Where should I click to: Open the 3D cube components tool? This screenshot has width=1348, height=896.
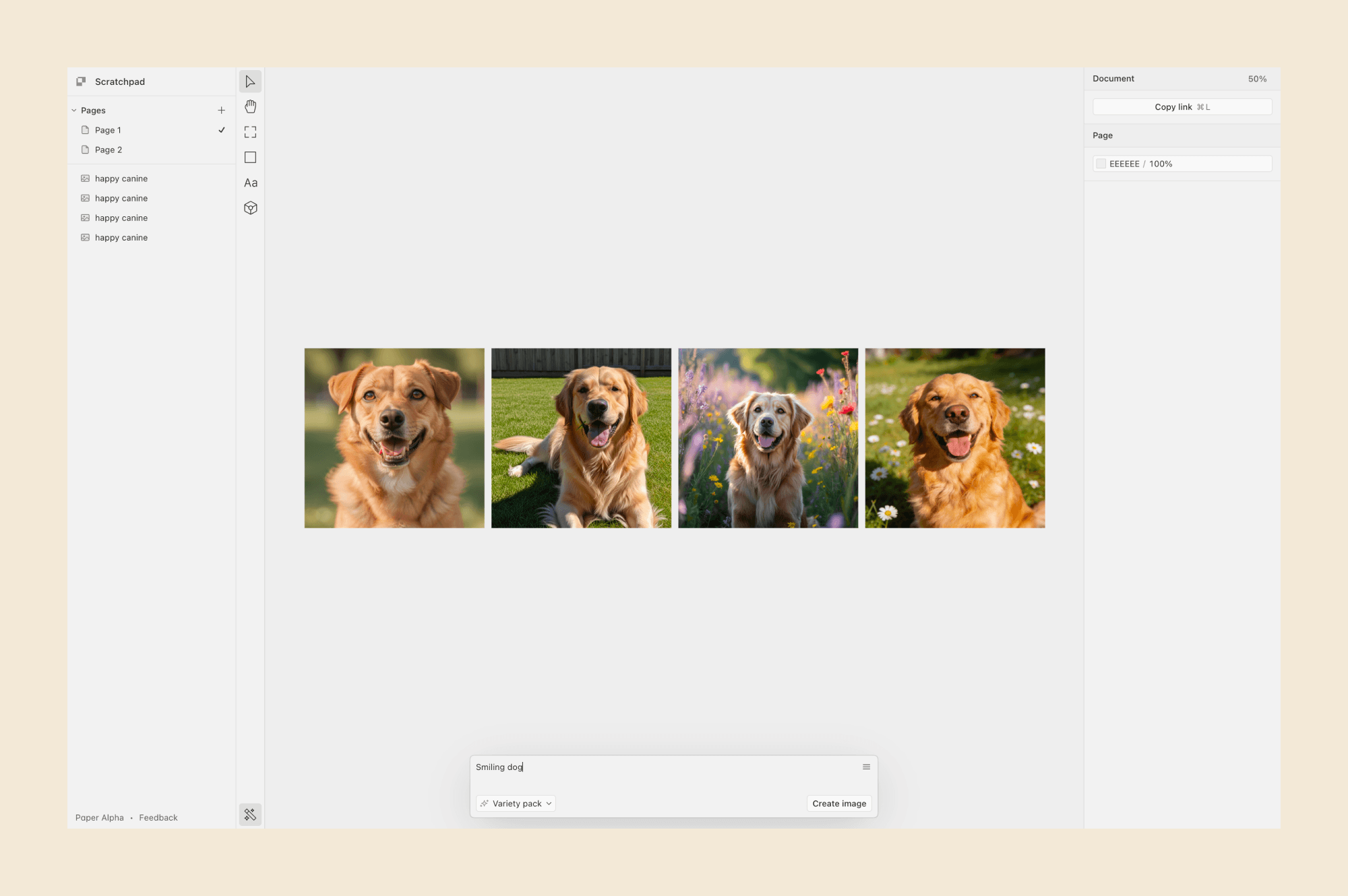[x=250, y=208]
